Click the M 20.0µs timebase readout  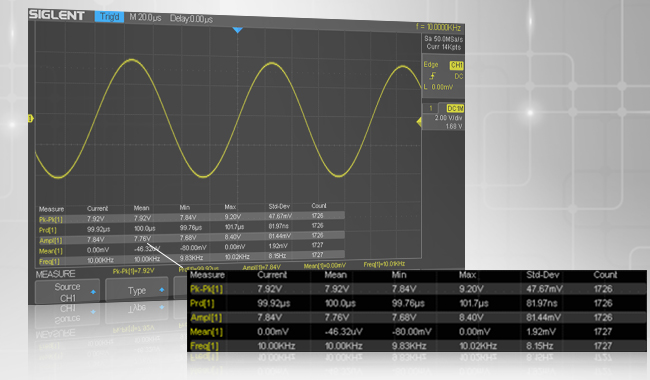(x=145, y=18)
